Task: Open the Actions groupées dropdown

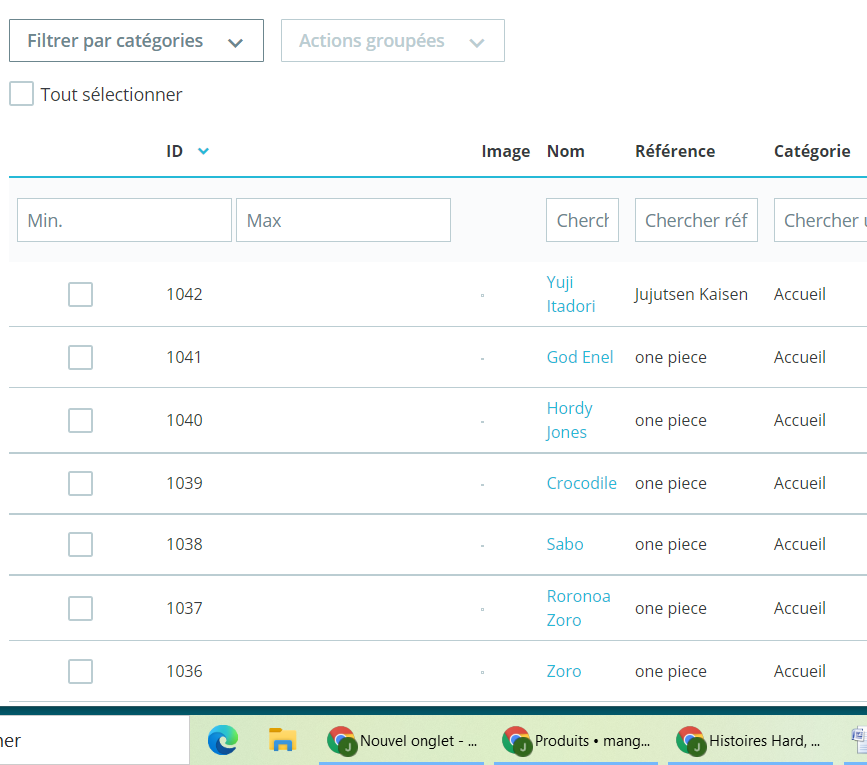Action: pyautogui.click(x=393, y=40)
